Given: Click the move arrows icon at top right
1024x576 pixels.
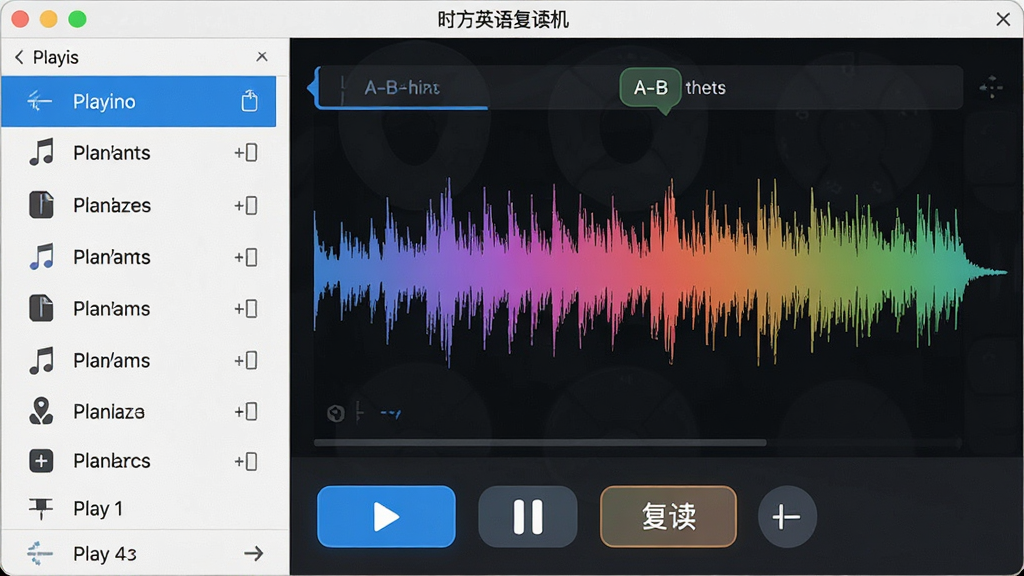Looking at the screenshot, I should click(991, 88).
